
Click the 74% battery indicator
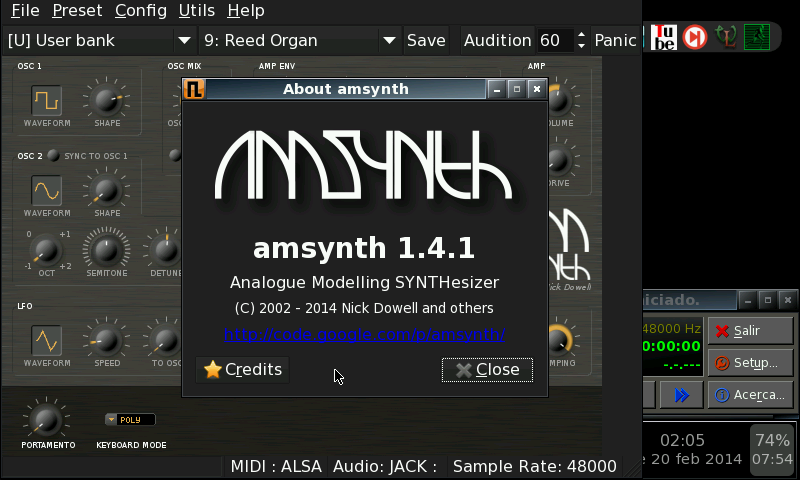point(772,449)
